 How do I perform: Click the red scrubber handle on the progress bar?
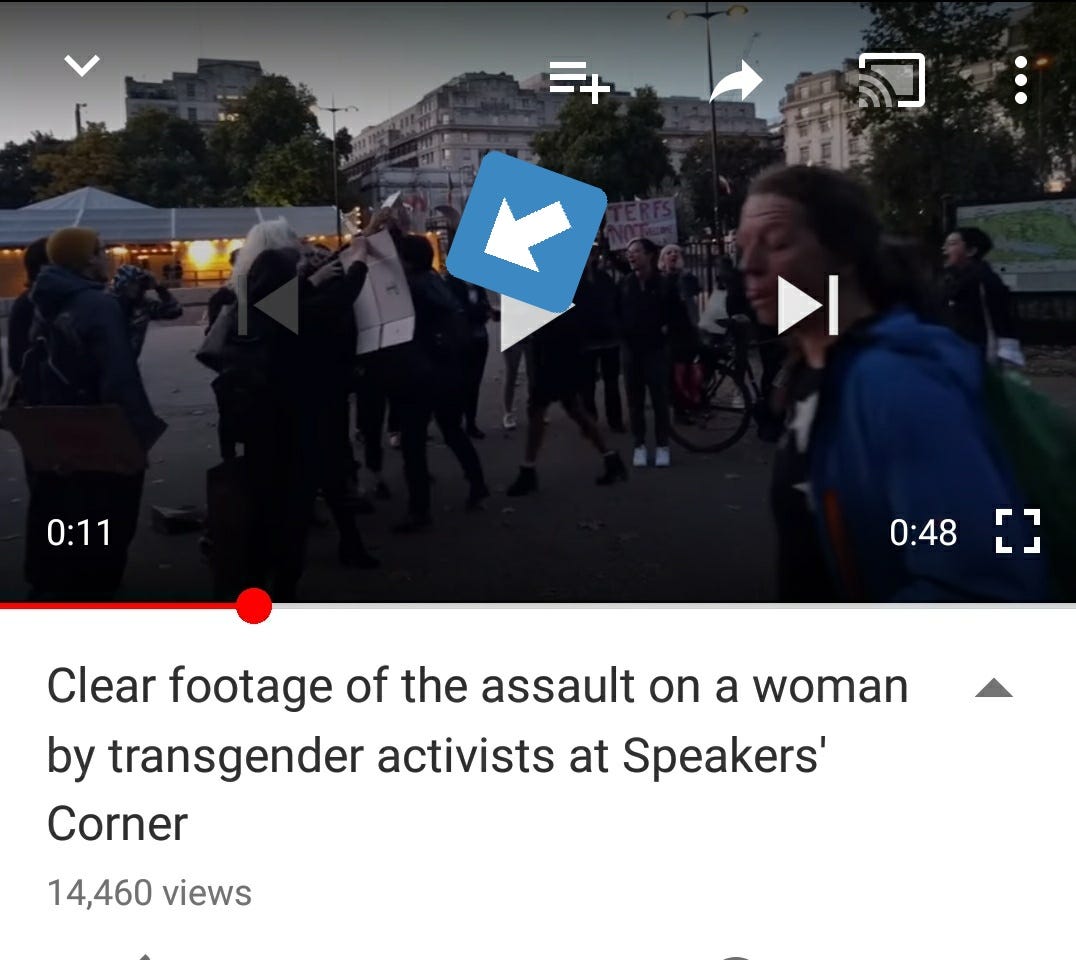254,606
